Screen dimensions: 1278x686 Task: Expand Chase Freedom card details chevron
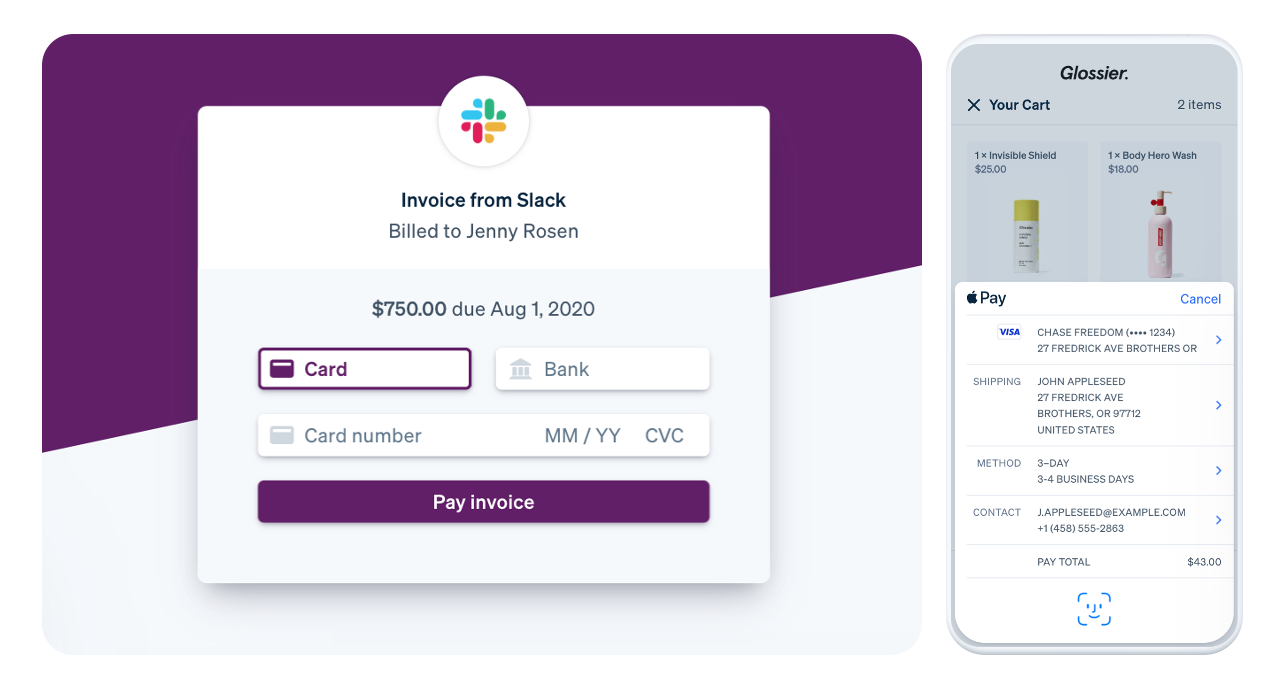1218,340
